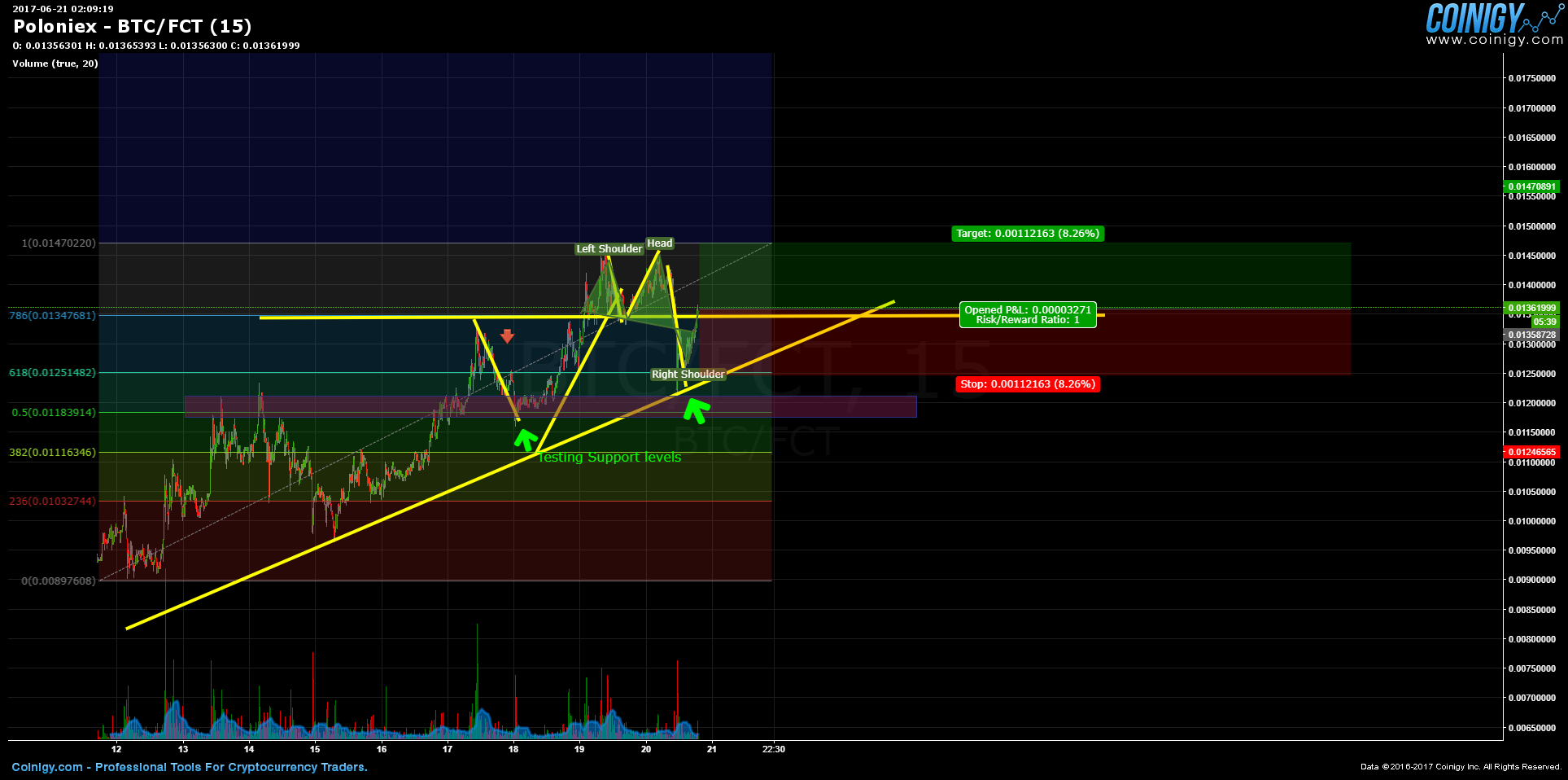Image resolution: width=1568 pixels, height=780 pixels.
Task: Click the Target 0.00112163 (8.26%) label
Action: [x=1027, y=234]
